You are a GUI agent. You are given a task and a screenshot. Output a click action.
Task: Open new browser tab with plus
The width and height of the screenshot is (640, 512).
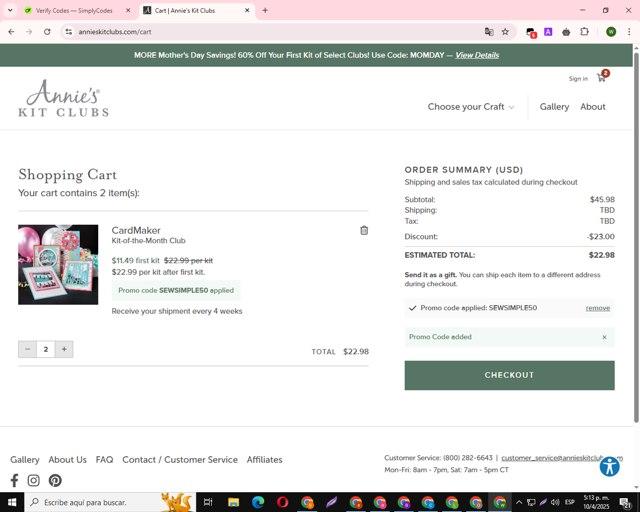click(x=265, y=11)
